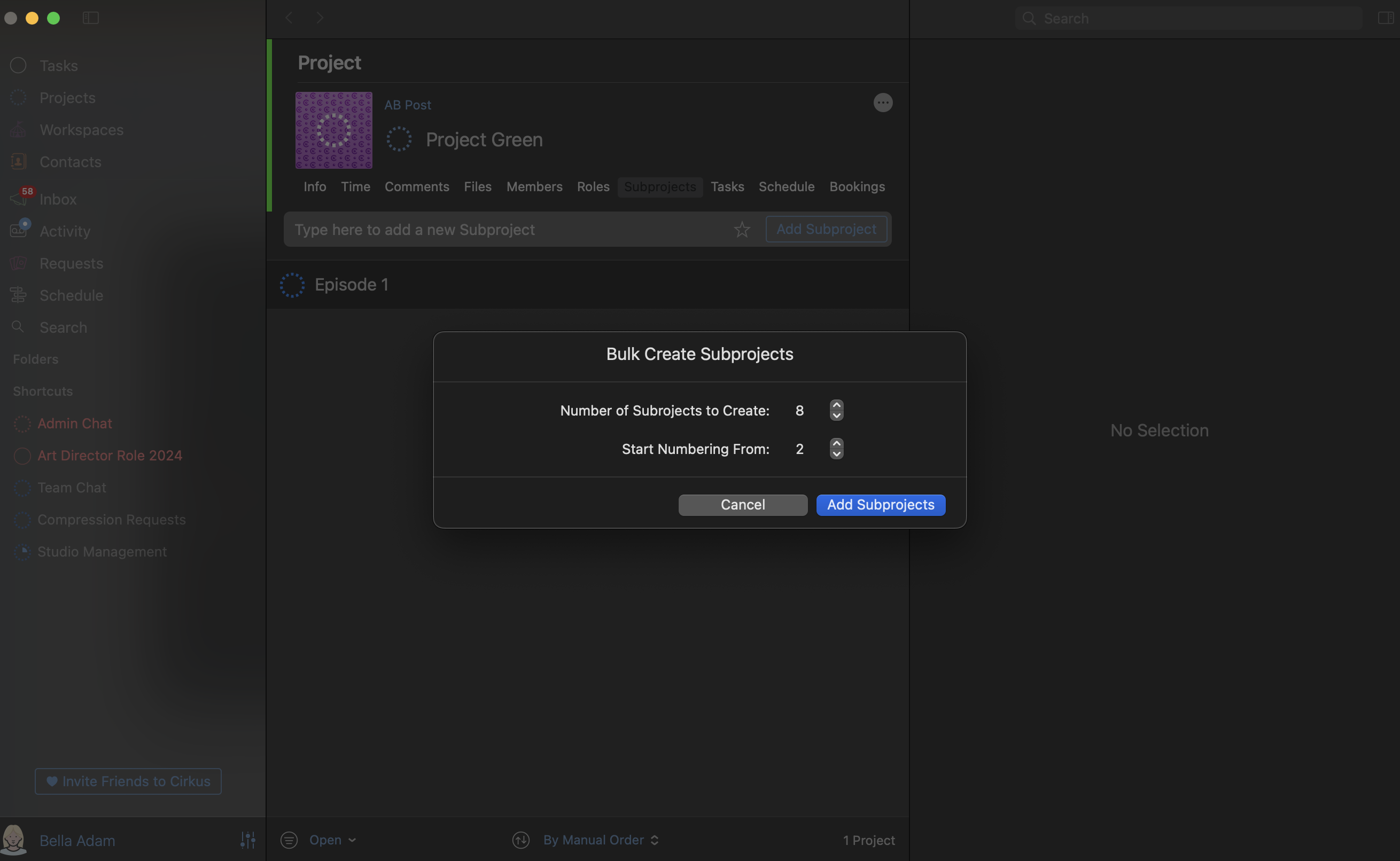Screen dimensions: 1400x861
Task: Click the Requests sidebar icon
Action: tap(18, 263)
